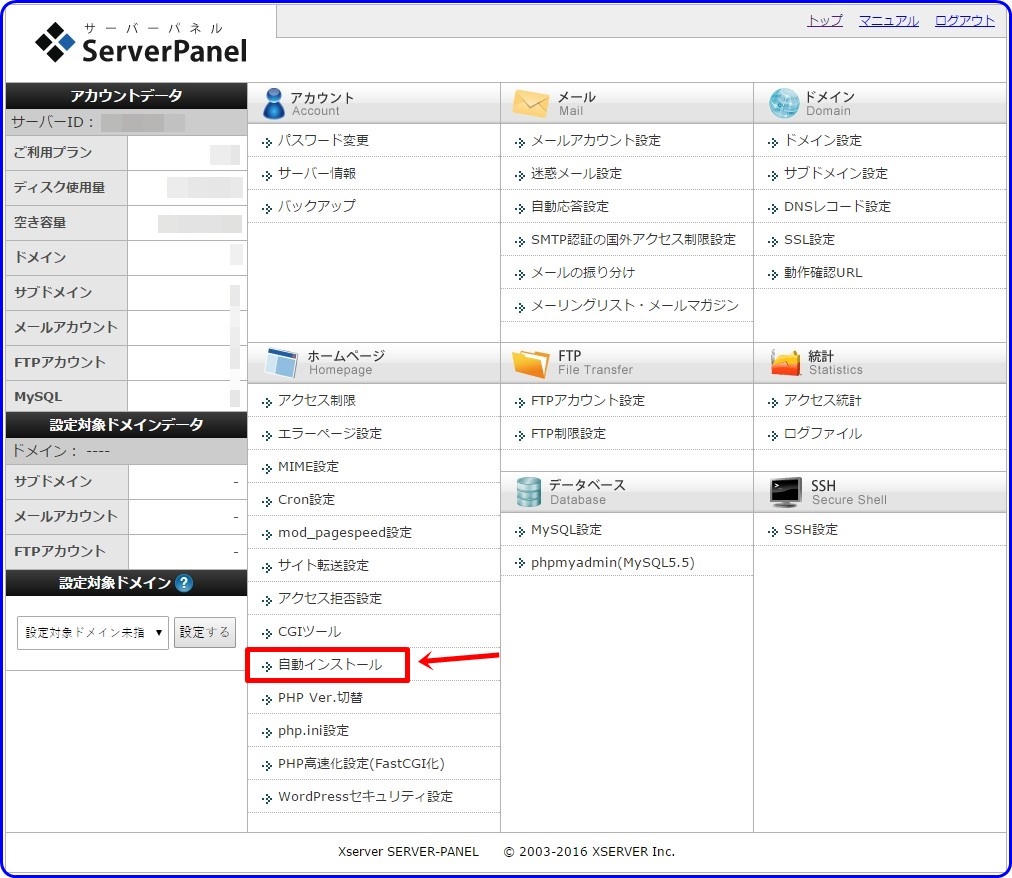Open ドメイン設定
The width and height of the screenshot is (1012, 878).
(822, 140)
